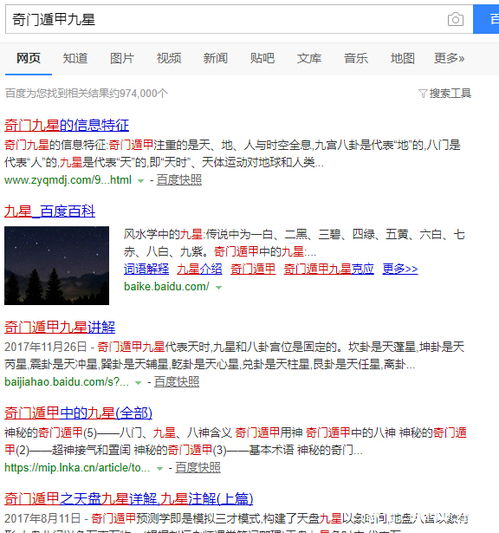The height and width of the screenshot is (533, 499).
Task: Switch to the 音乐 tab
Action: point(356,58)
